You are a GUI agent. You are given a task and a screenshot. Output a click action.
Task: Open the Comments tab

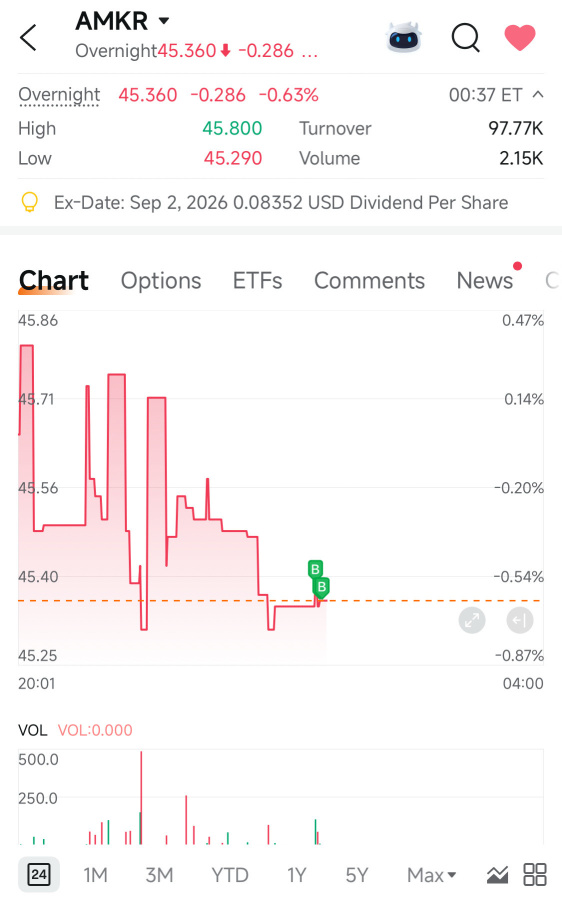tap(369, 281)
